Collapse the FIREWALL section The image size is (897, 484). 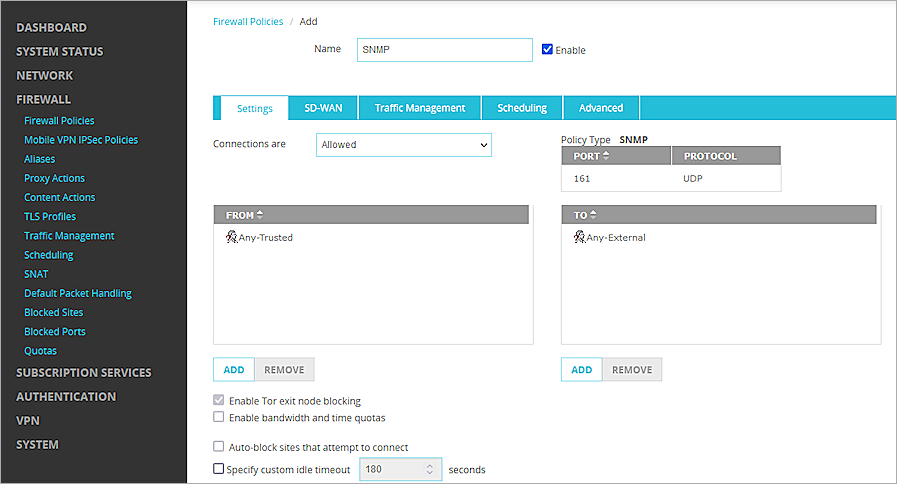pos(43,100)
